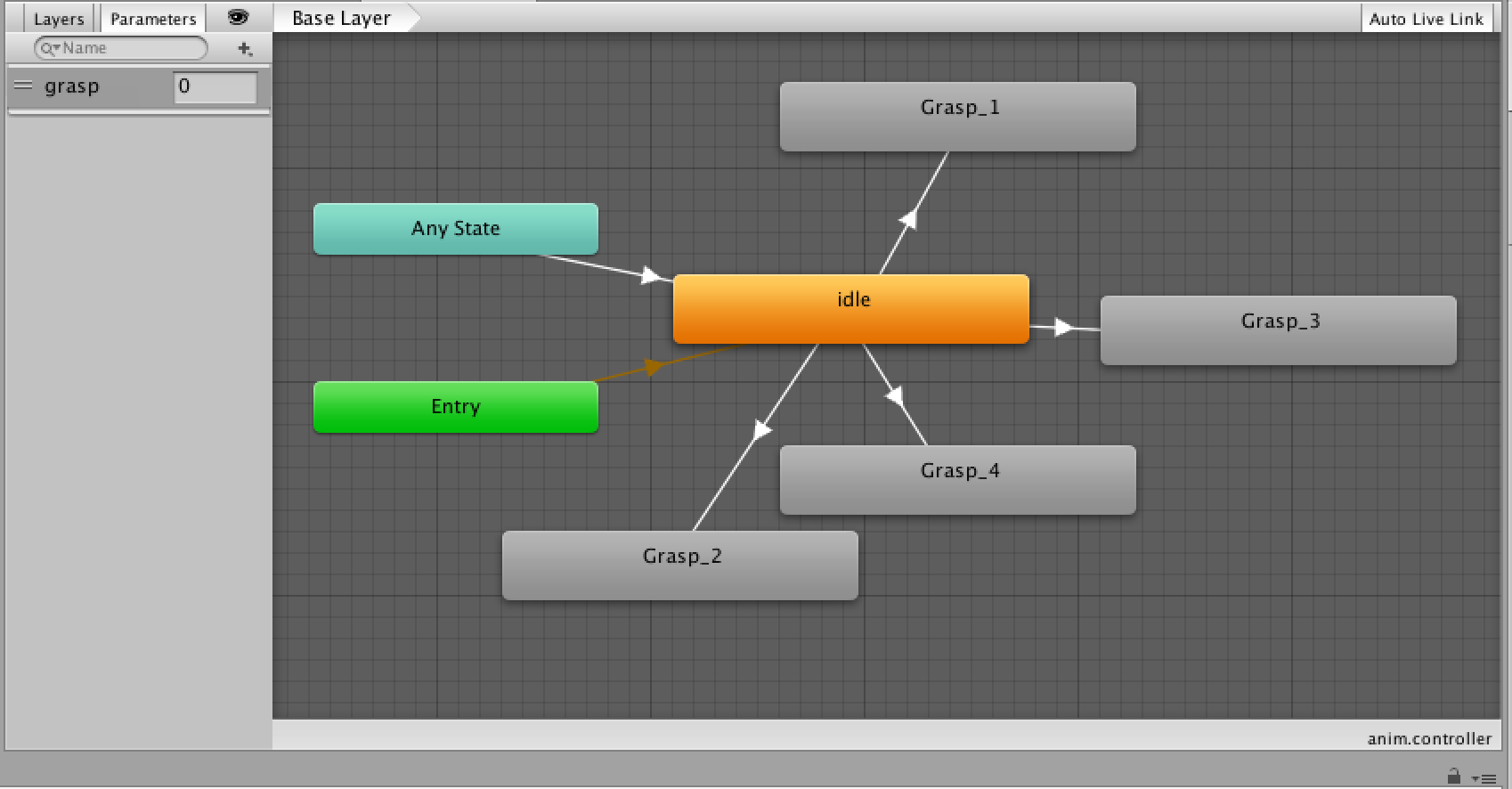Select the Grasp_3 state node
This screenshot has width=1512, height=789.
point(1279,330)
